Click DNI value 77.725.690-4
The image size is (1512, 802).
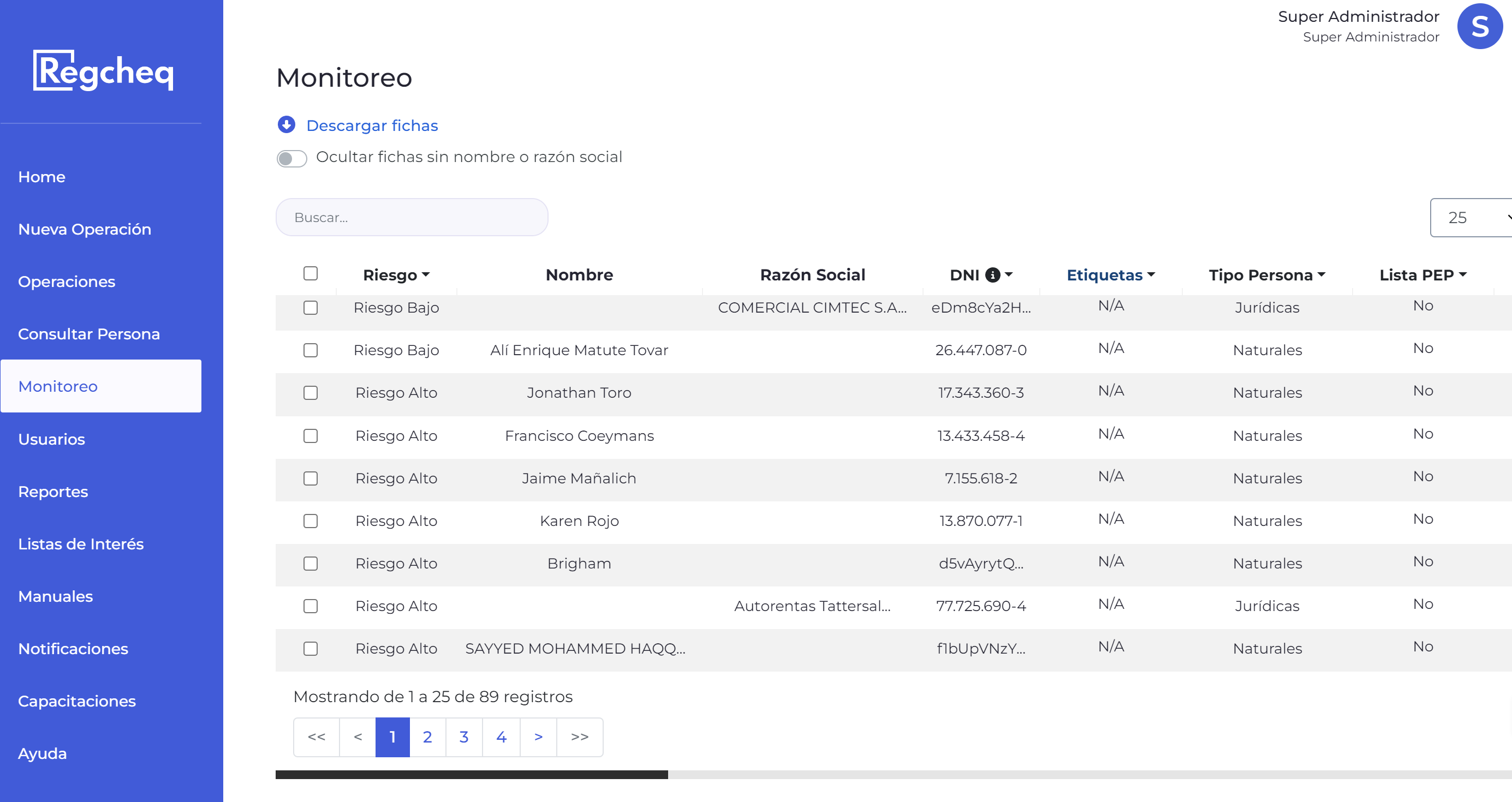pyautogui.click(x=981, y=606)
